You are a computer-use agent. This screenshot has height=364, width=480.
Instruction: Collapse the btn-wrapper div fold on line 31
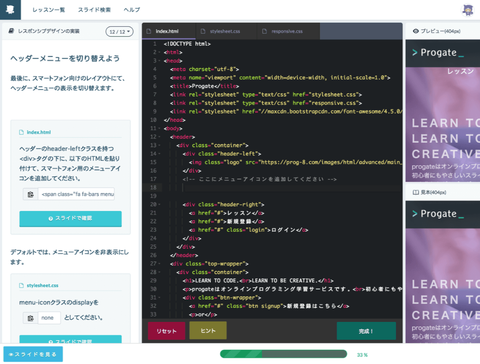tap(159, 298)
